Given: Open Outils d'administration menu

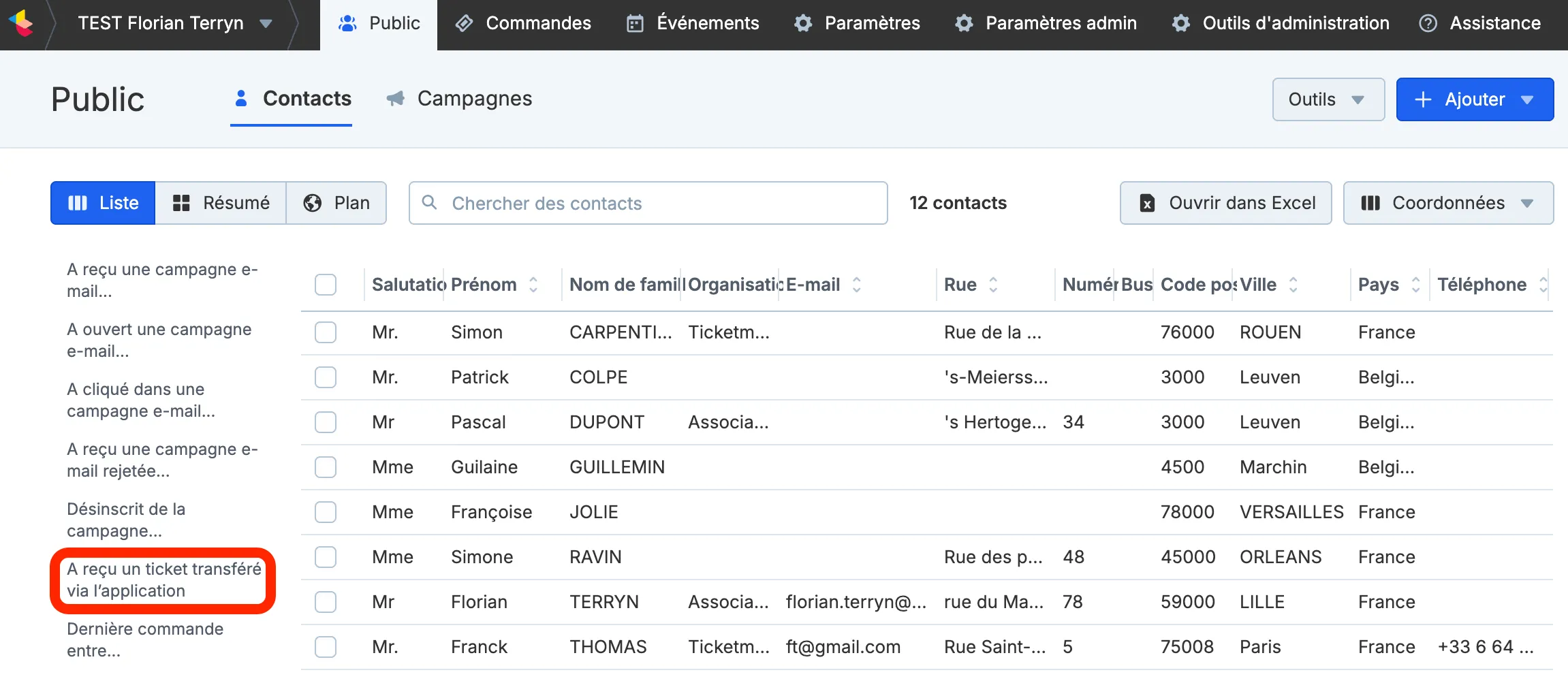Looking at the screenshot, I should (1281, 23).
